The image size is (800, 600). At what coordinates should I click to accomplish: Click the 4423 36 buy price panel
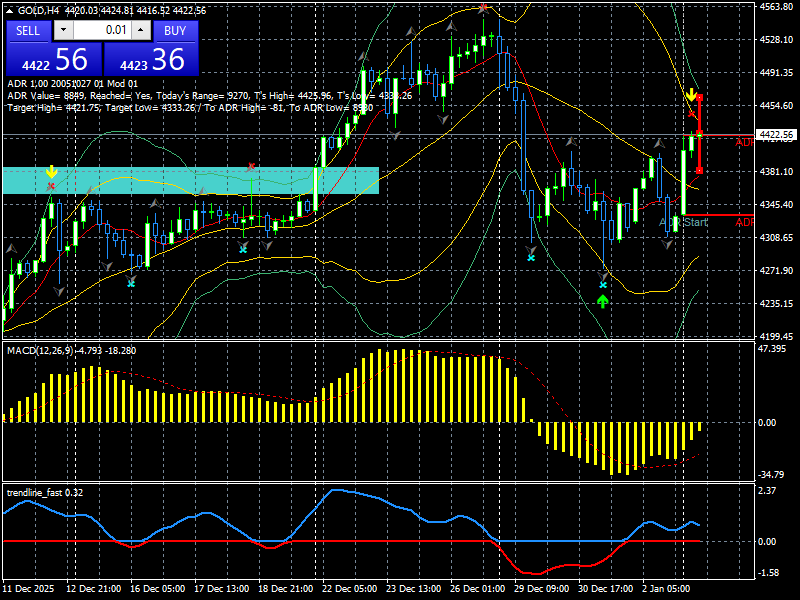pos(151,59)
